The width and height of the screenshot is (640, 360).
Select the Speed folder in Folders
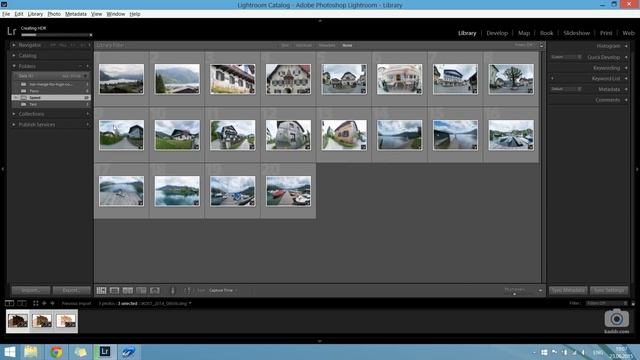pyautogui.click(x=51, y=98)
